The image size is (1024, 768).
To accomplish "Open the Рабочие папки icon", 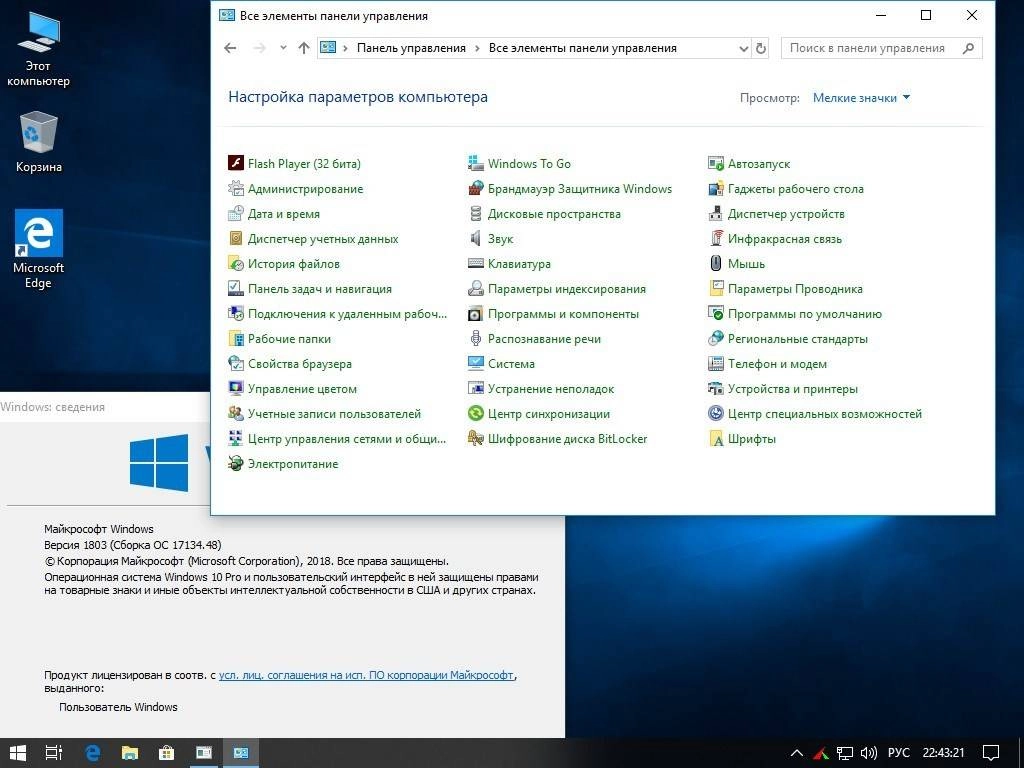I will (x=236, y=339).
